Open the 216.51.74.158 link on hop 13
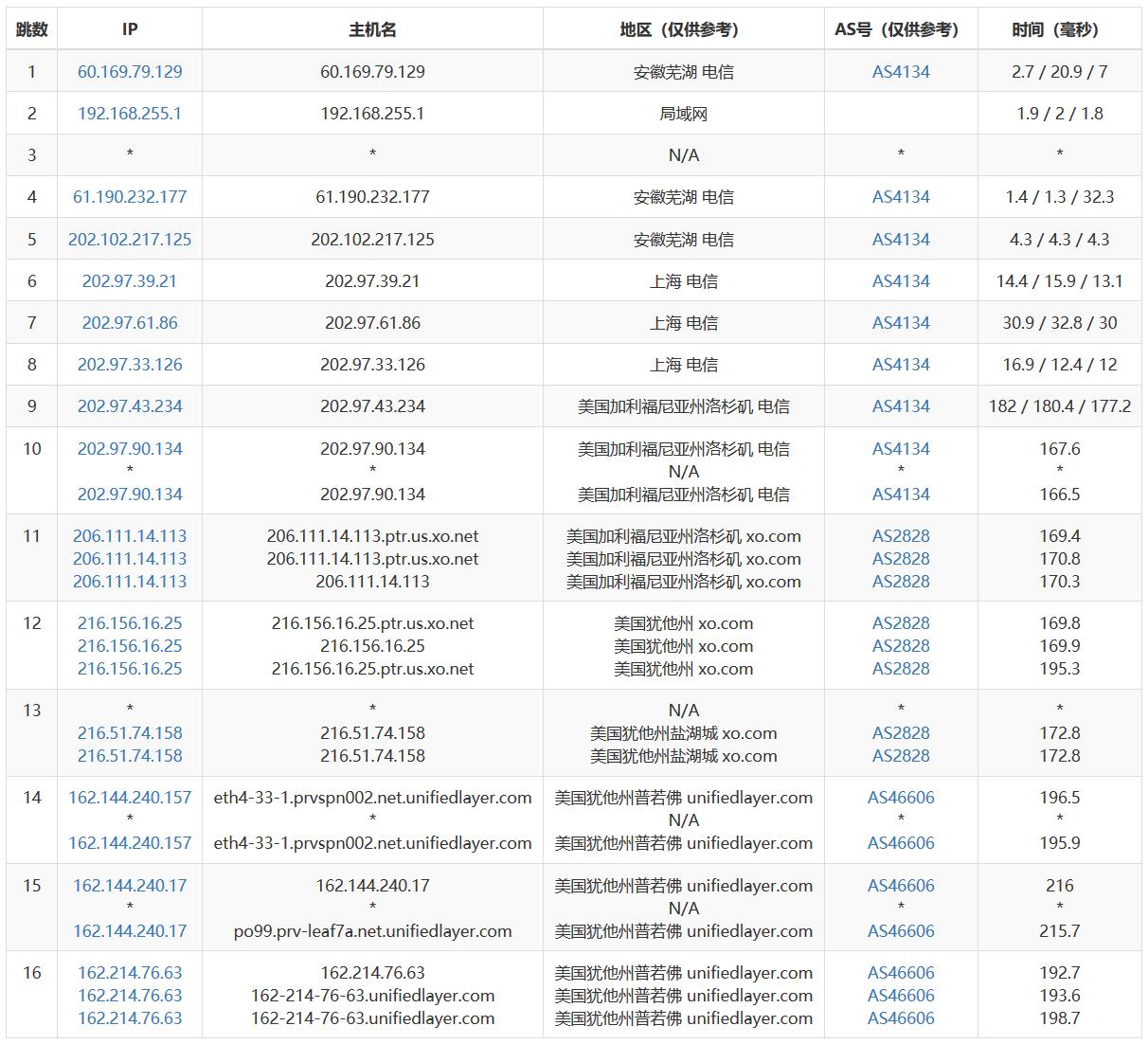Image resolution: width=1148 pixels, height=1044 pixels. 130,732
